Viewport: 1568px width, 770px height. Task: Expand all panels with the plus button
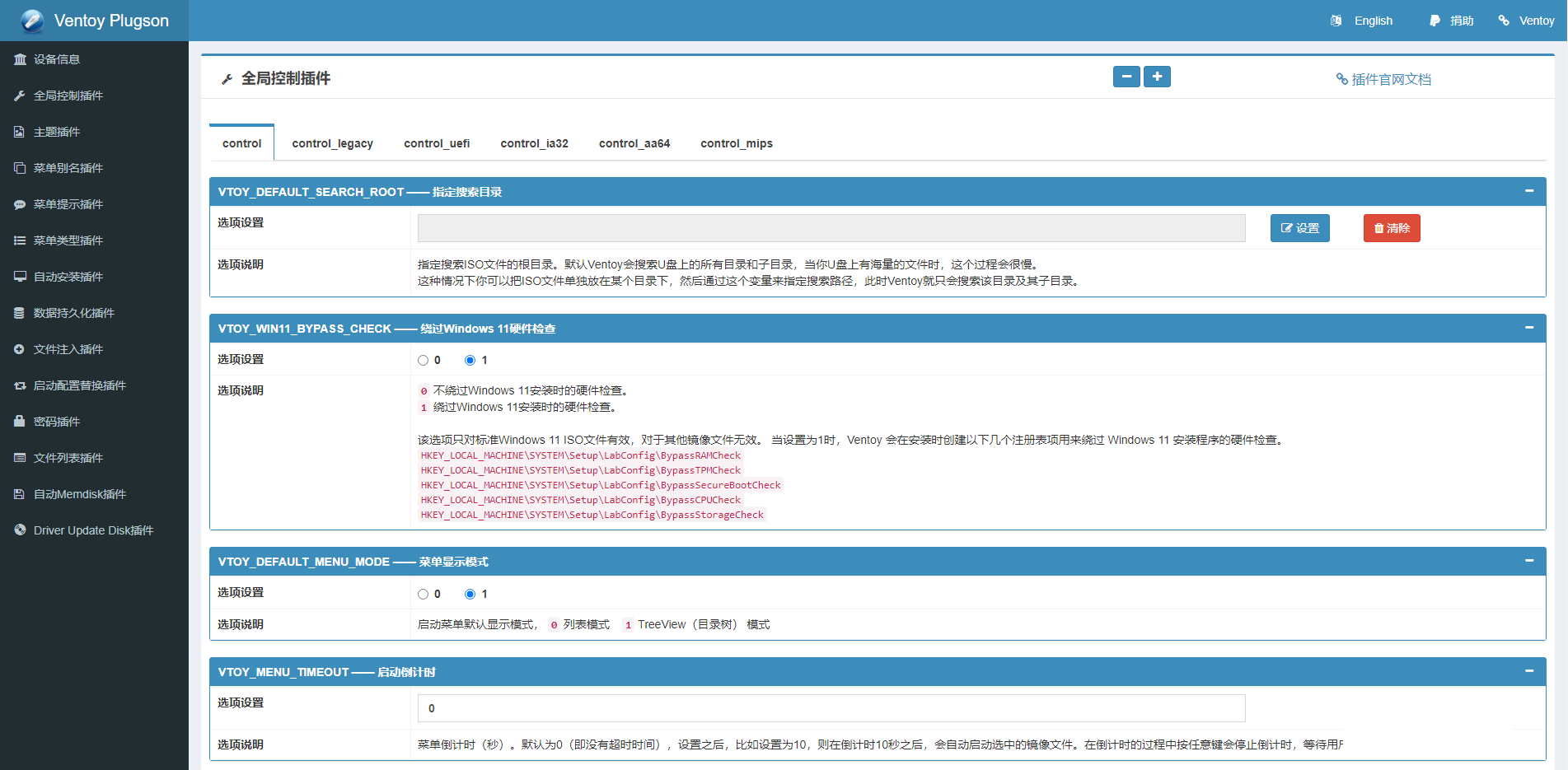1157,77
